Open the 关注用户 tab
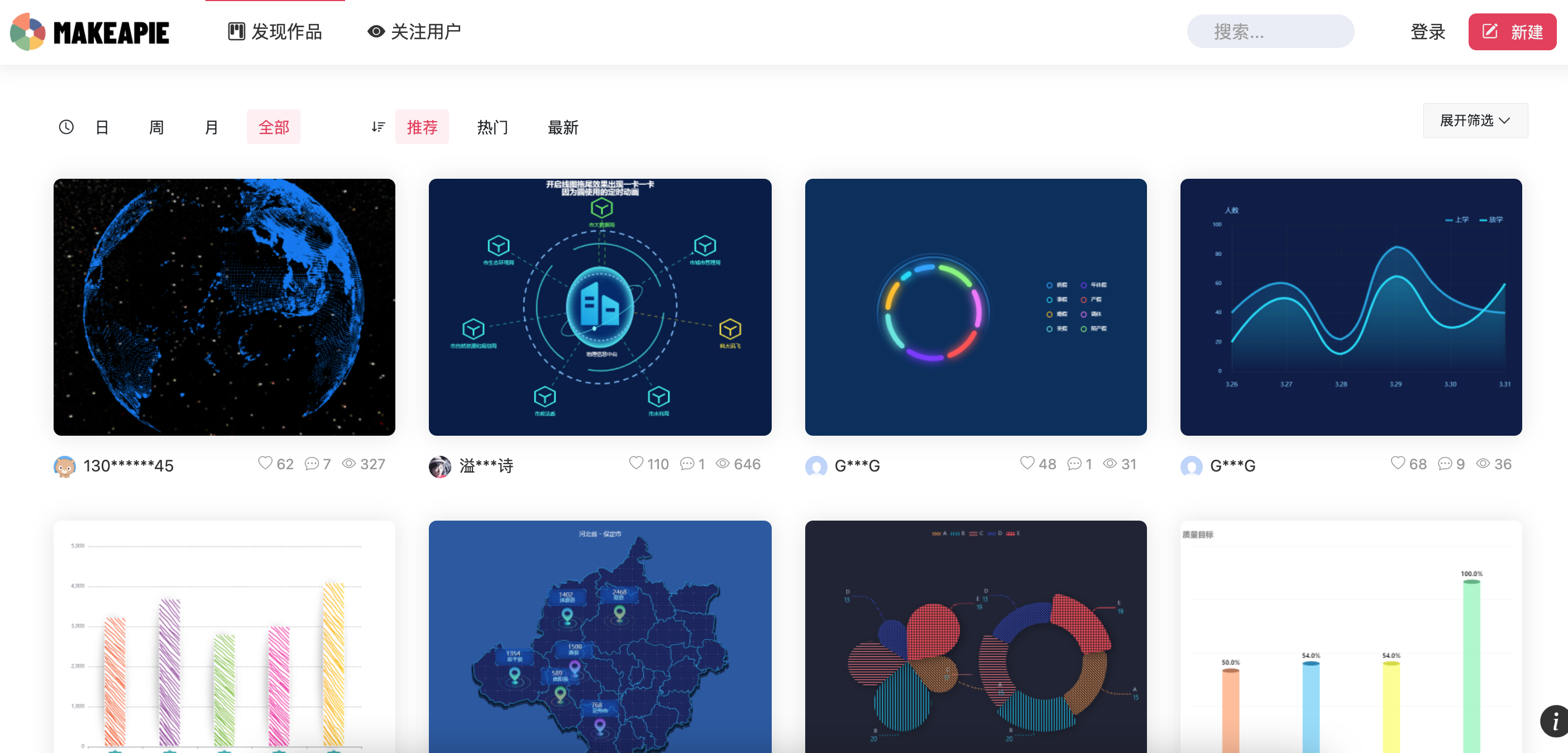The width and height of the screenshot is (1568, 753). click(x=414, y=32)
